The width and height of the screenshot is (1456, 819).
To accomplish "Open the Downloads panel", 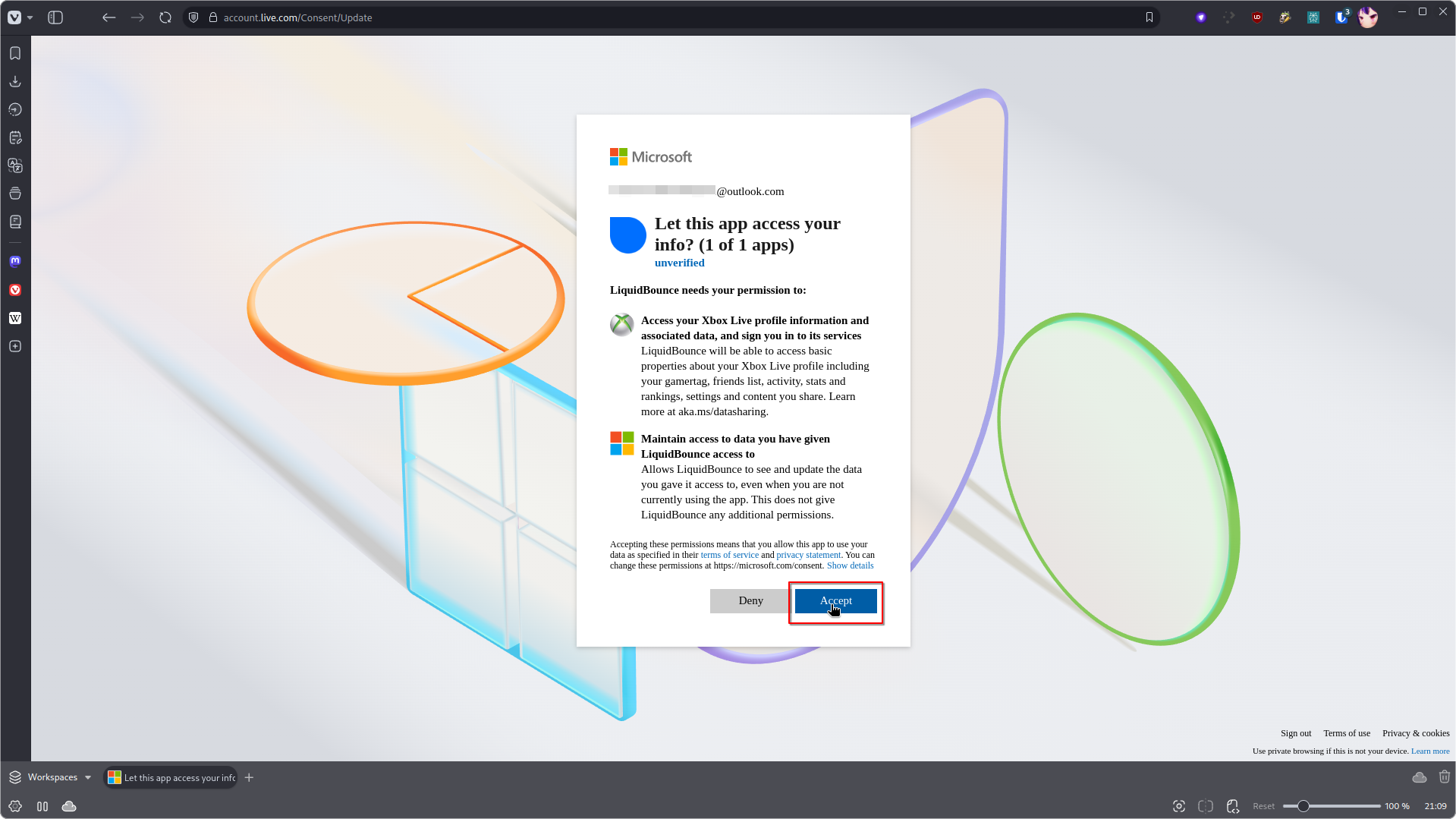I will click(x=15, y=81).
